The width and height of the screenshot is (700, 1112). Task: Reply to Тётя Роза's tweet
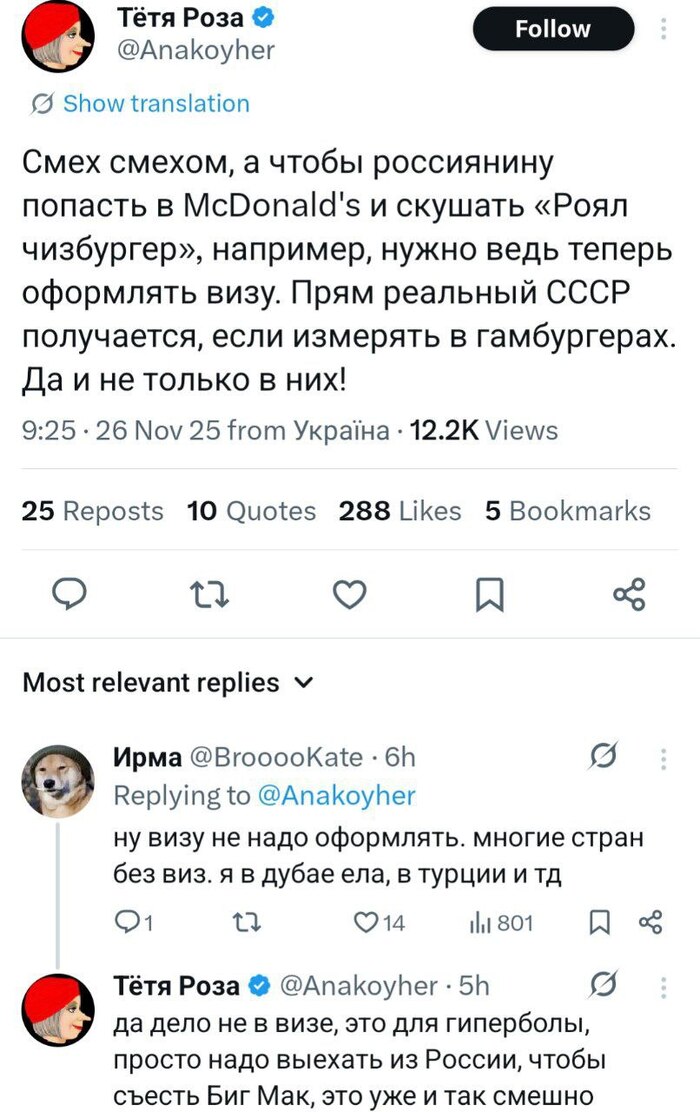point(69,594)
